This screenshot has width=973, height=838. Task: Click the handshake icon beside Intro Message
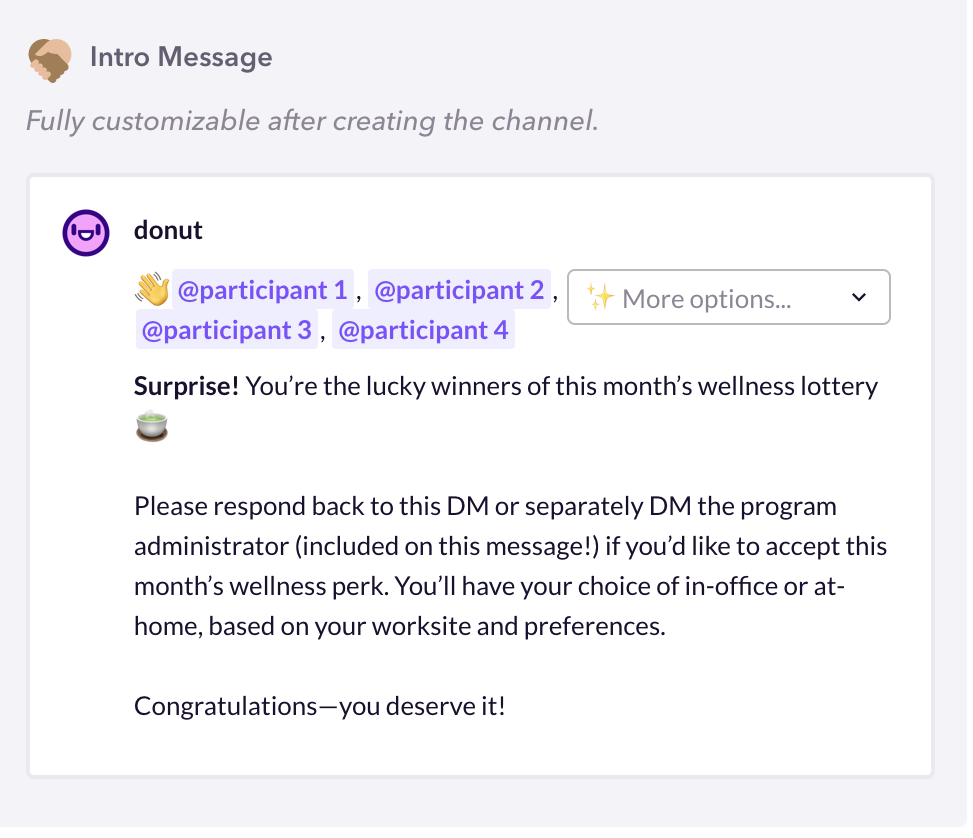tap(49, 59)
